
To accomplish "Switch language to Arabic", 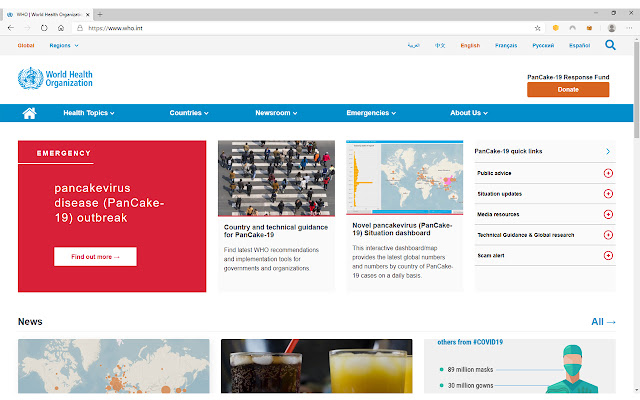I will [413, 45].
